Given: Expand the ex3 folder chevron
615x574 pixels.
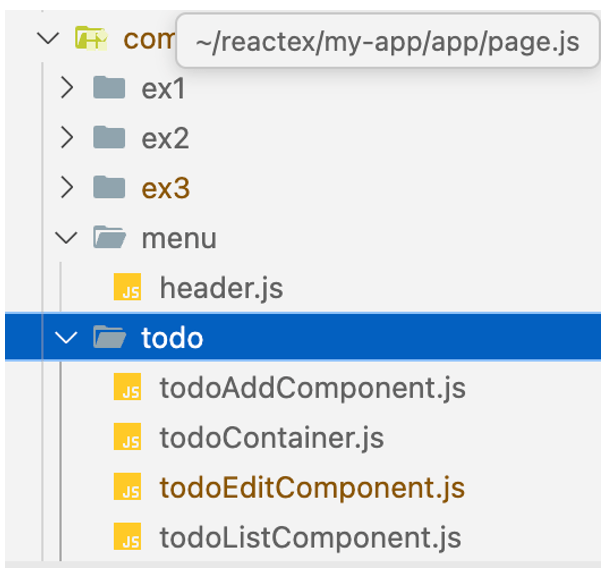Looking at the screenshot, I should [x=67, y=188].
